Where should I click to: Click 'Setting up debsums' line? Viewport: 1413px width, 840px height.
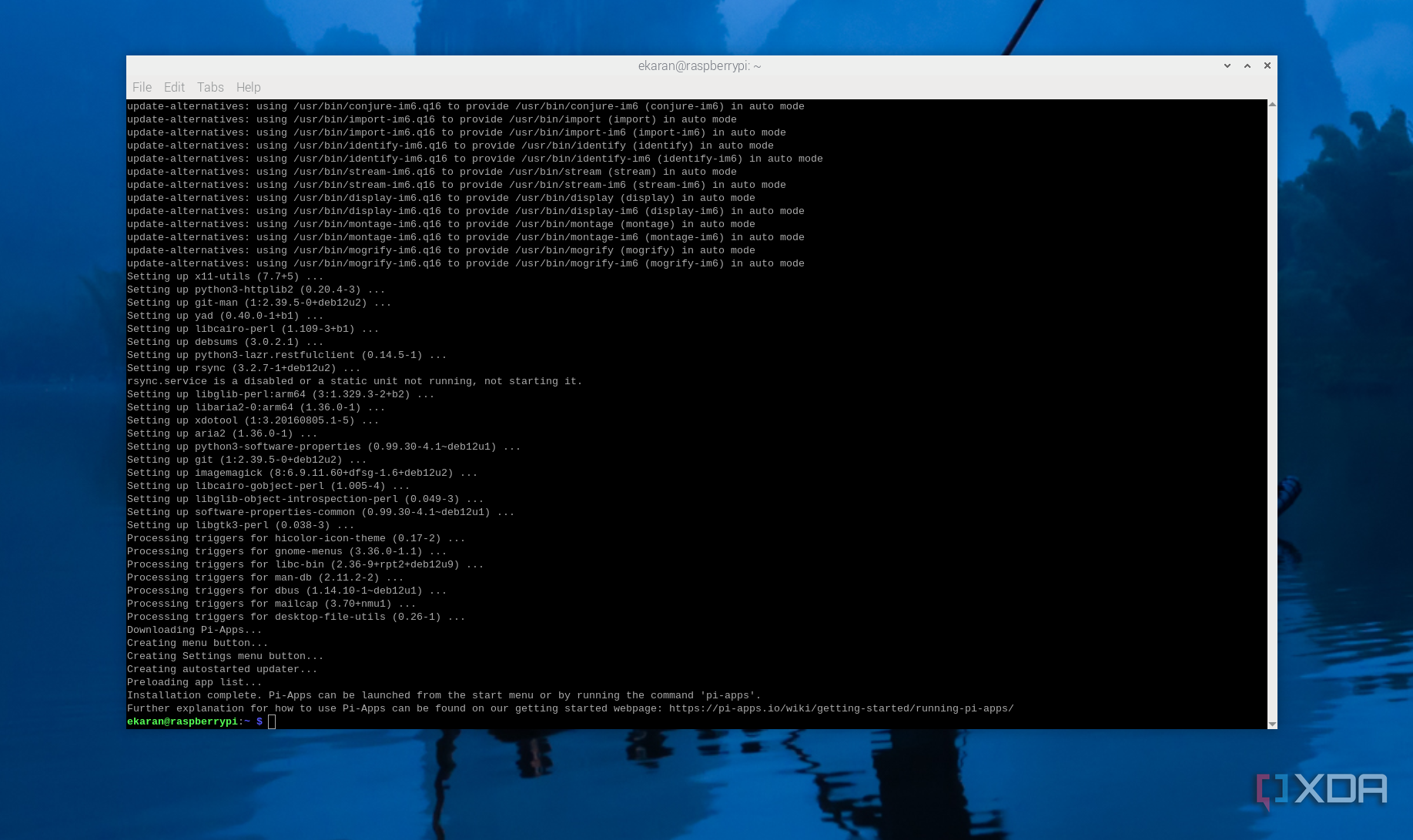pos(226,342)
